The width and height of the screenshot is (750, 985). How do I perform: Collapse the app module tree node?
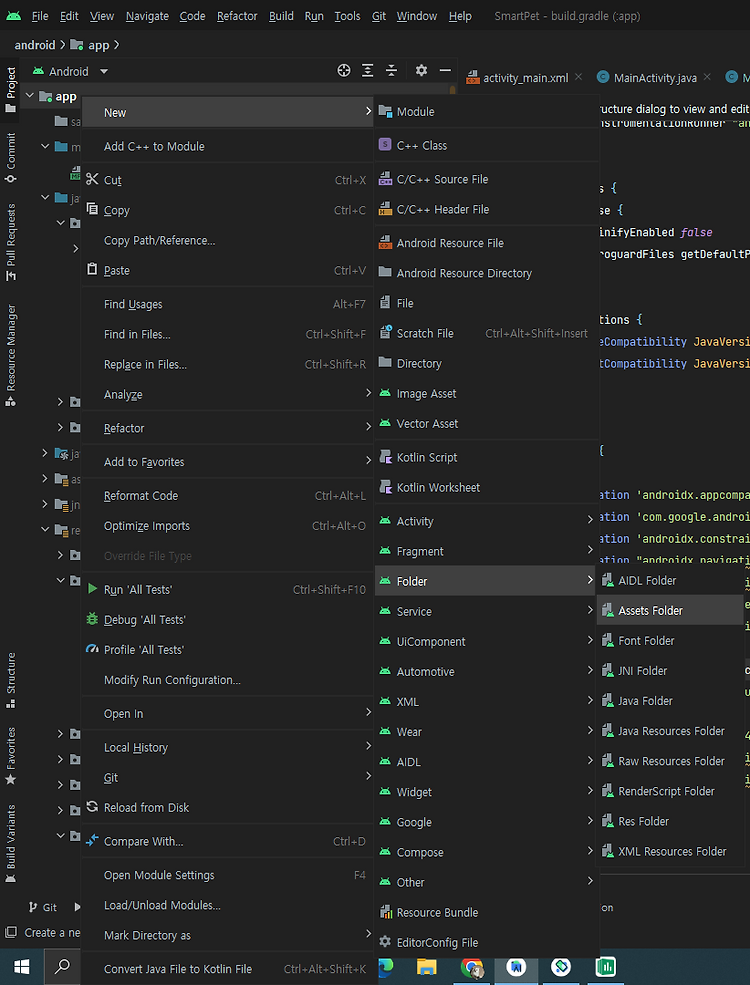pos(29,95)
